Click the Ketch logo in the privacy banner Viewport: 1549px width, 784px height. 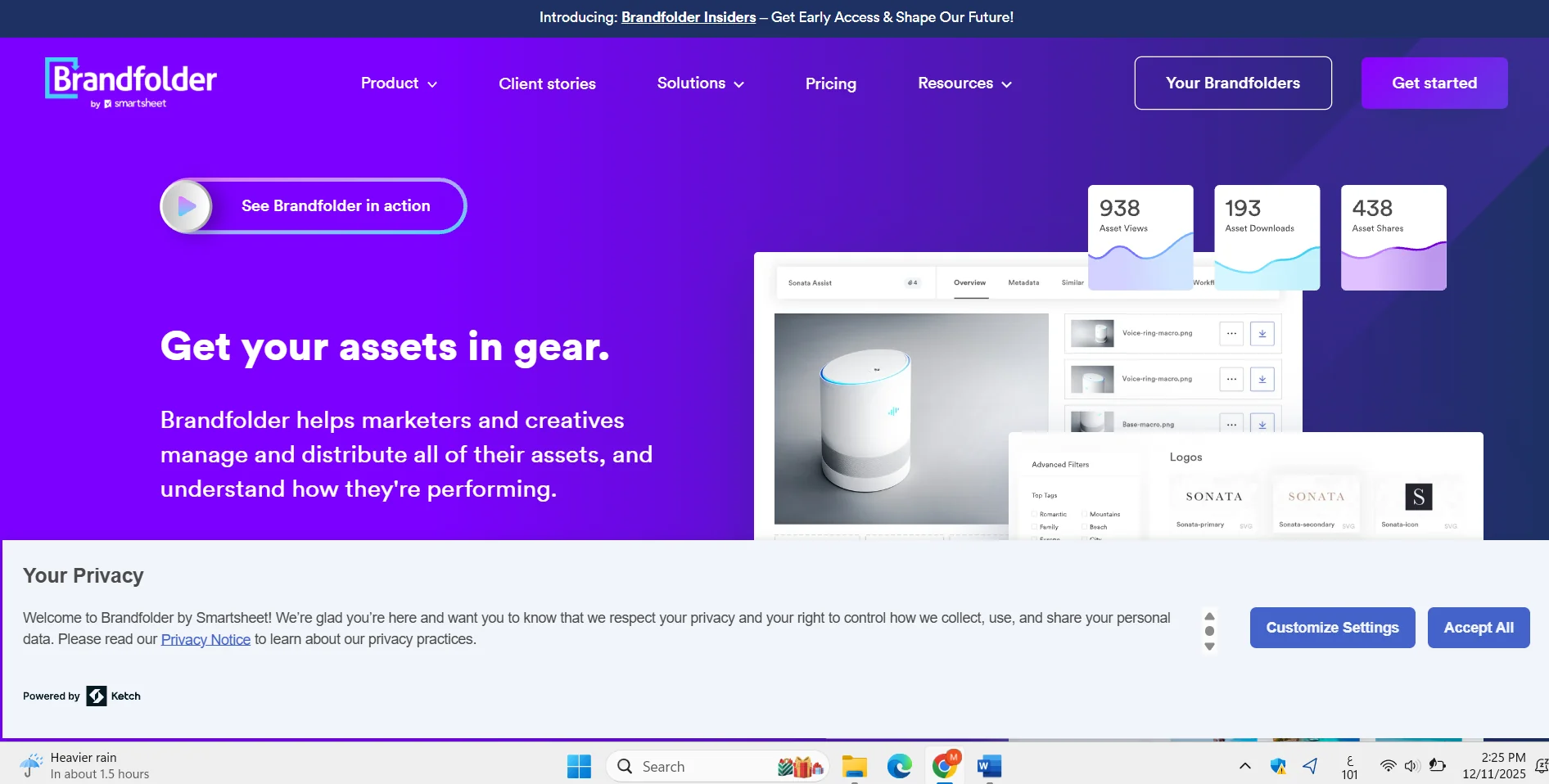click(x=97, y=696)
